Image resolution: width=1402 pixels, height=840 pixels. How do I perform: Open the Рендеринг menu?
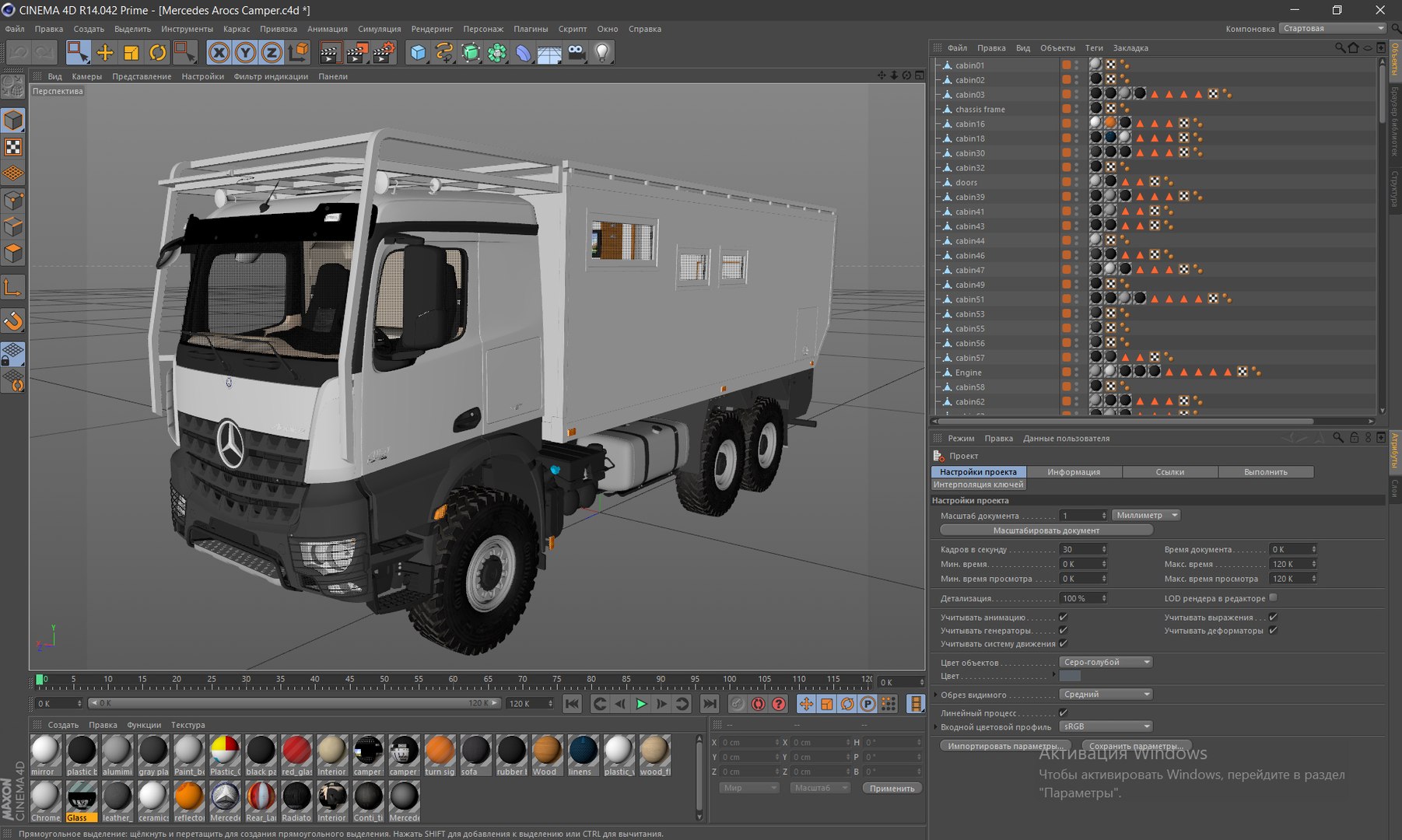coord(432,29)
